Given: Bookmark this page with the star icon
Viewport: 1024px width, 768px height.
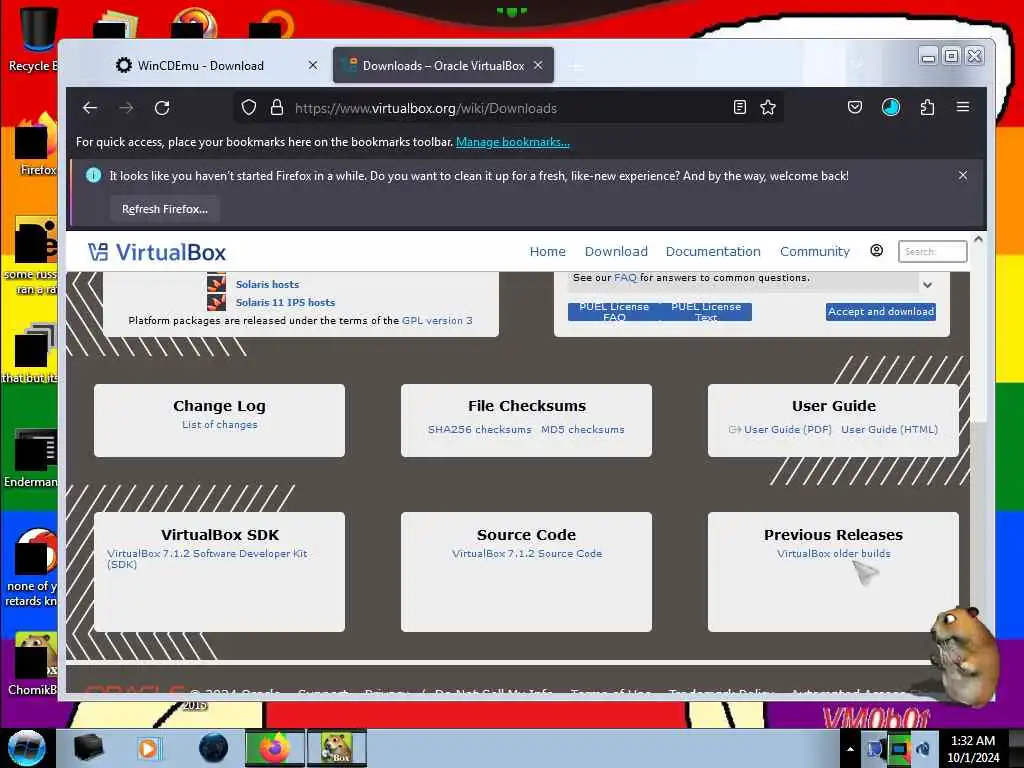Looking at the screenshot, I should (768, 107).
